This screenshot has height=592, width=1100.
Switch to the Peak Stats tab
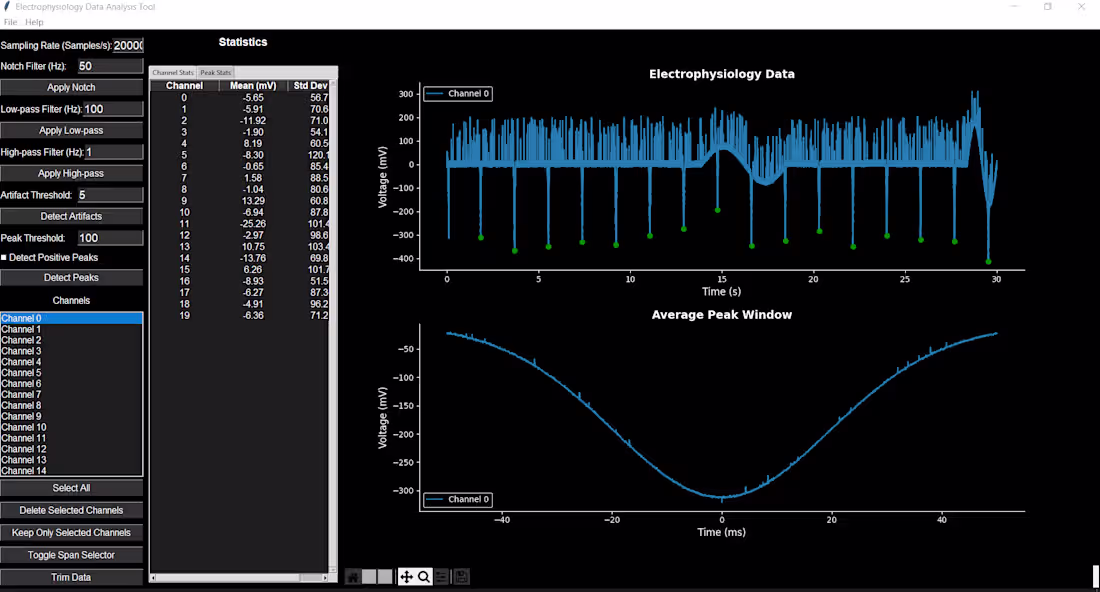click(215, 71)
